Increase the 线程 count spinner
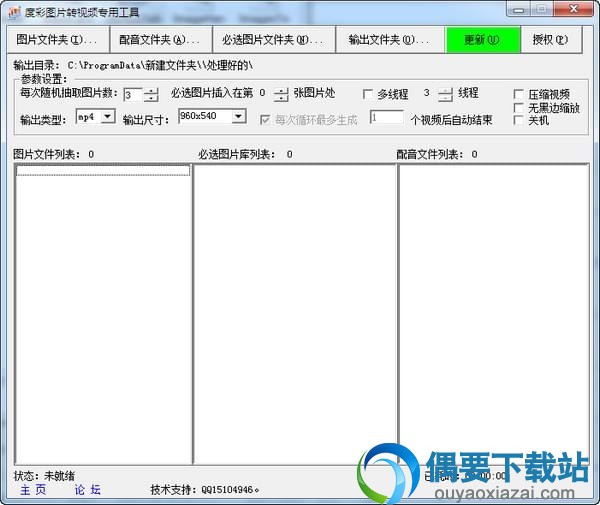This screenshot has height=505, width=600. (445, 91)
